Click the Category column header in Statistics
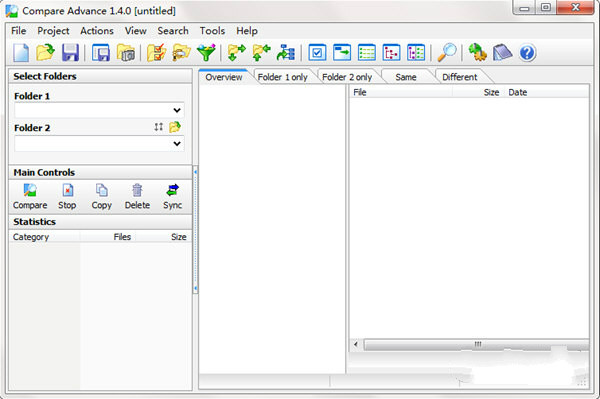 tap(44, 237)
